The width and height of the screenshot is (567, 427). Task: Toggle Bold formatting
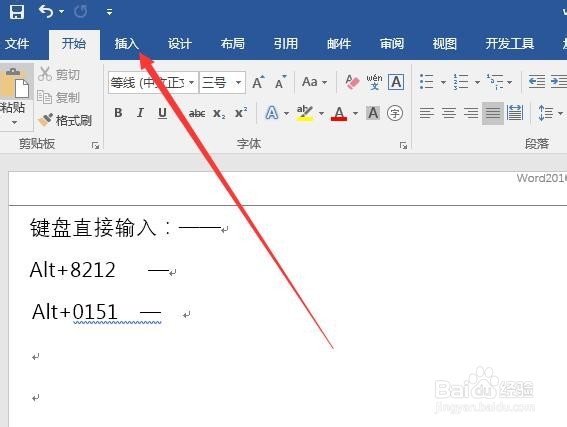coord(118,113)
